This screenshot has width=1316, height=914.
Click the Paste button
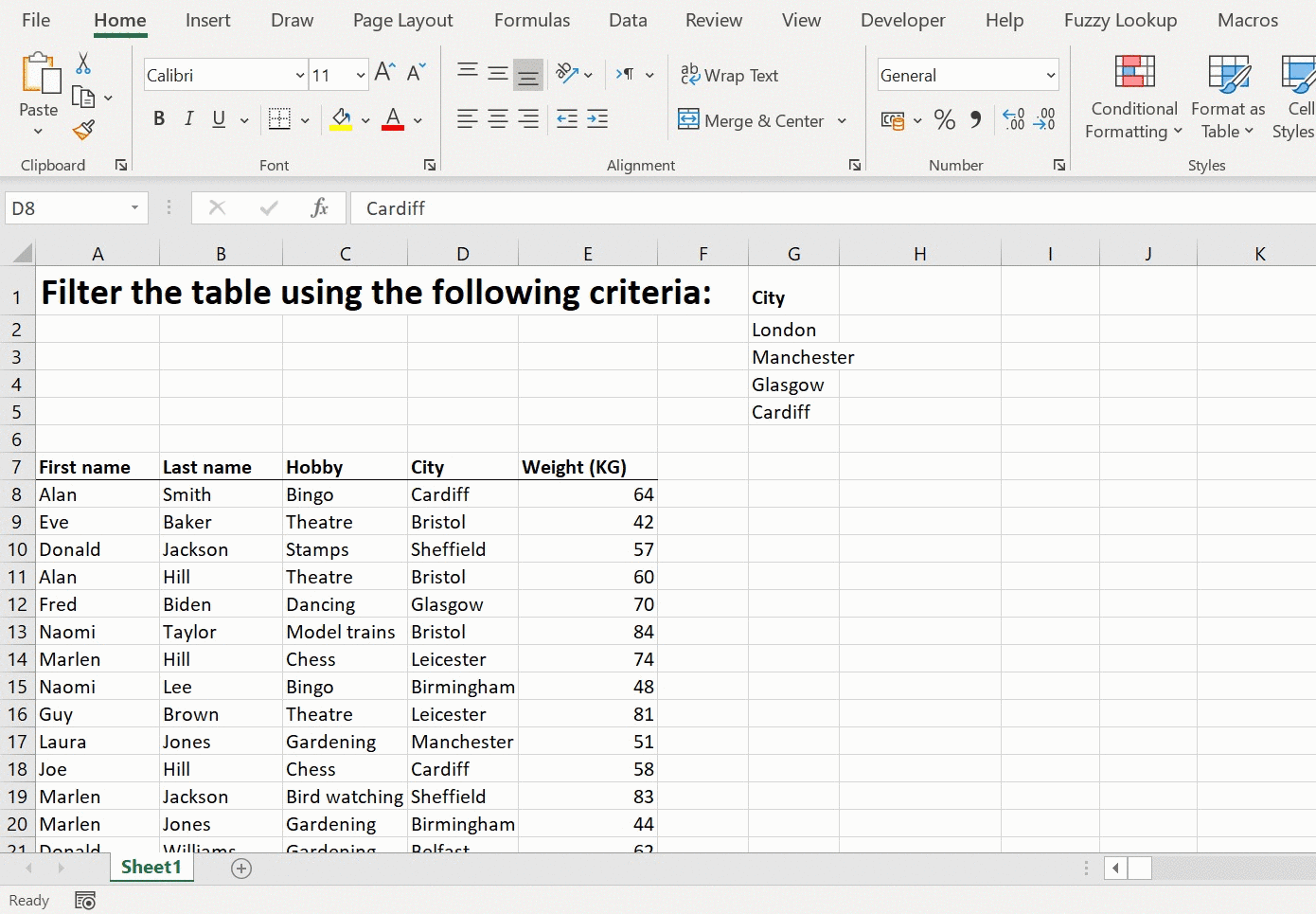[x=39, y=85]
